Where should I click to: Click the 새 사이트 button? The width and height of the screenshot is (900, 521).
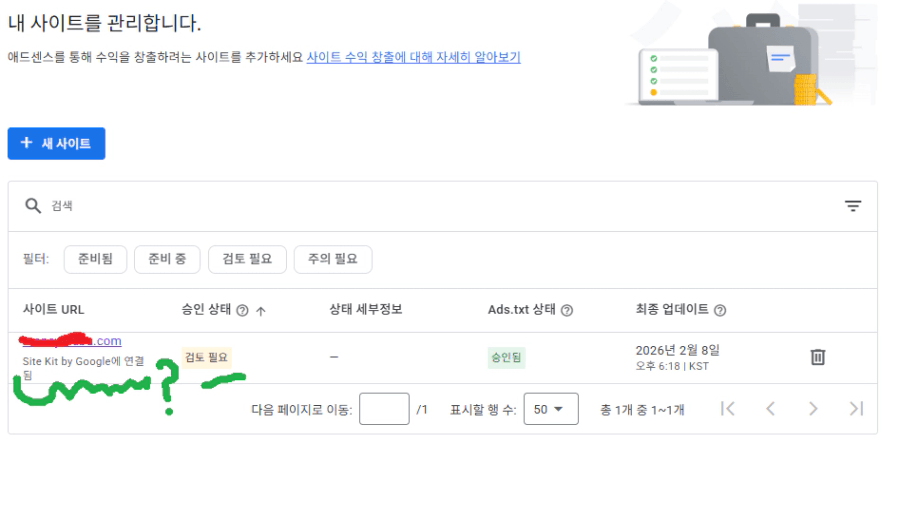click(56, 144)
